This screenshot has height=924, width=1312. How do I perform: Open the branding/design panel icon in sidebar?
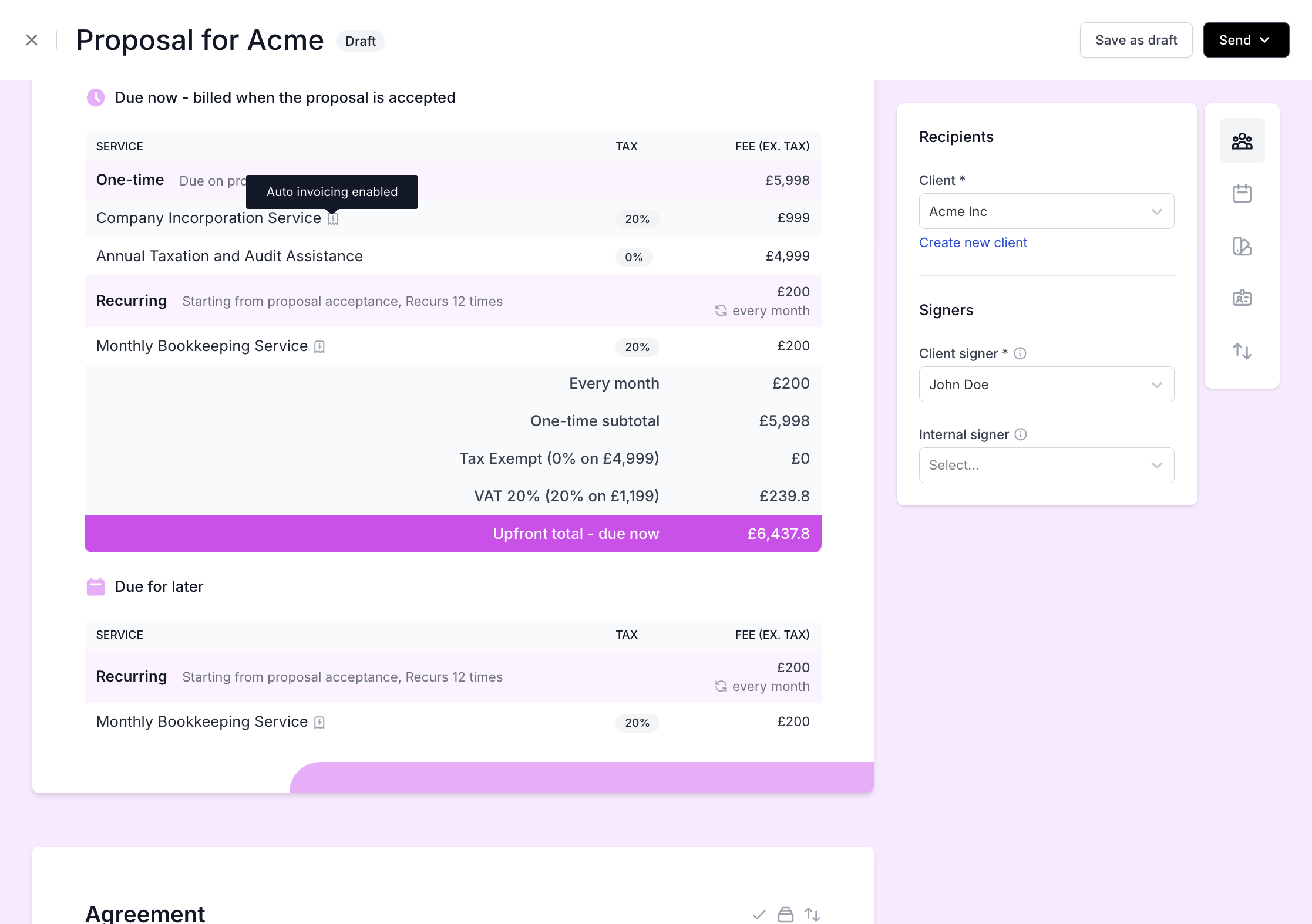tap(1242, 246)
